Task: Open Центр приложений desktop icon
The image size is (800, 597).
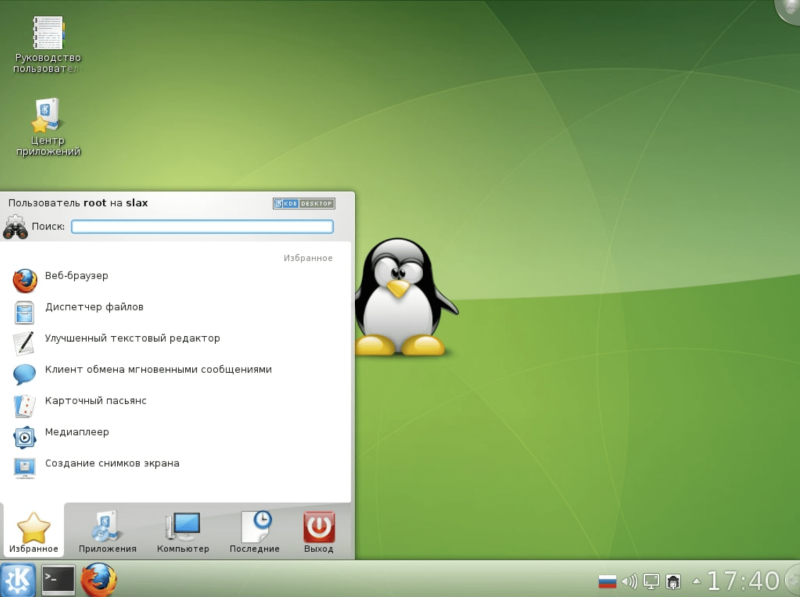Action: (48, 127)
